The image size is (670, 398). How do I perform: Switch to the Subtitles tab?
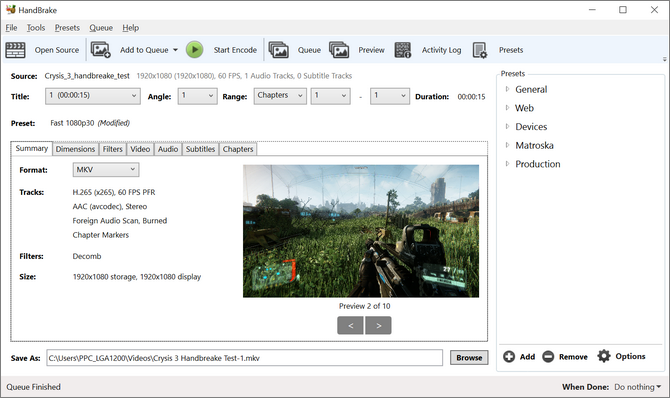tap(200, 149)
